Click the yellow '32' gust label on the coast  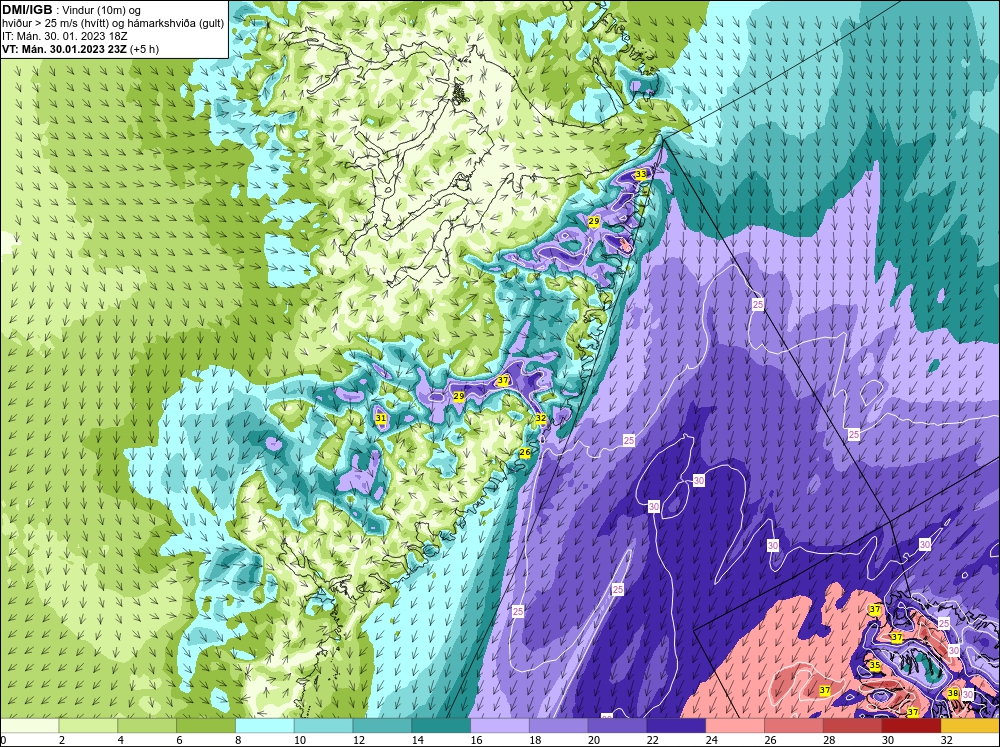pos(541,418)
